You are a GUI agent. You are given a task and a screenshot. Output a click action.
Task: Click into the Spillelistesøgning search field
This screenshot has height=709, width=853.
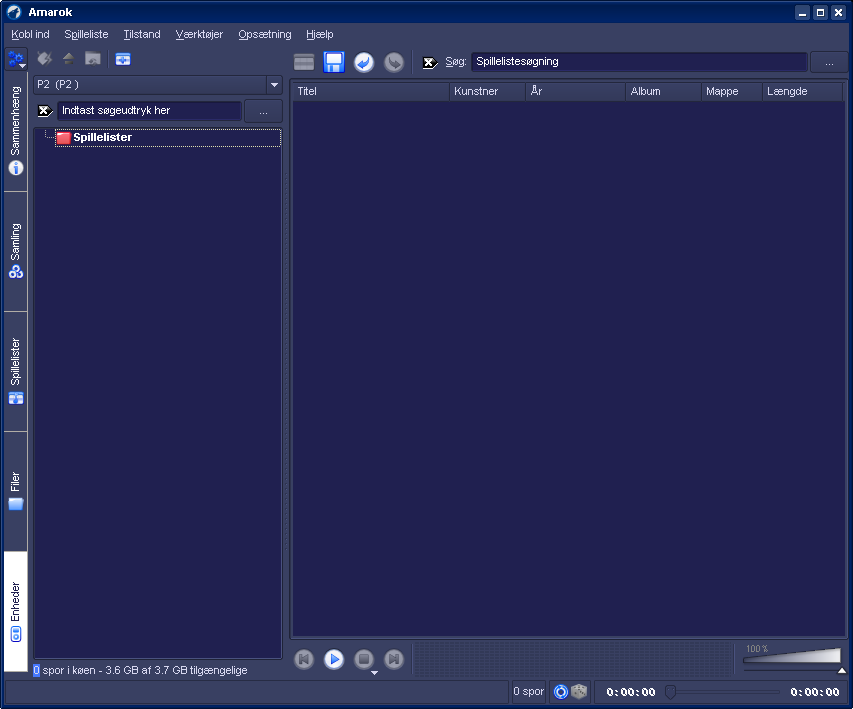pos(639,62)
